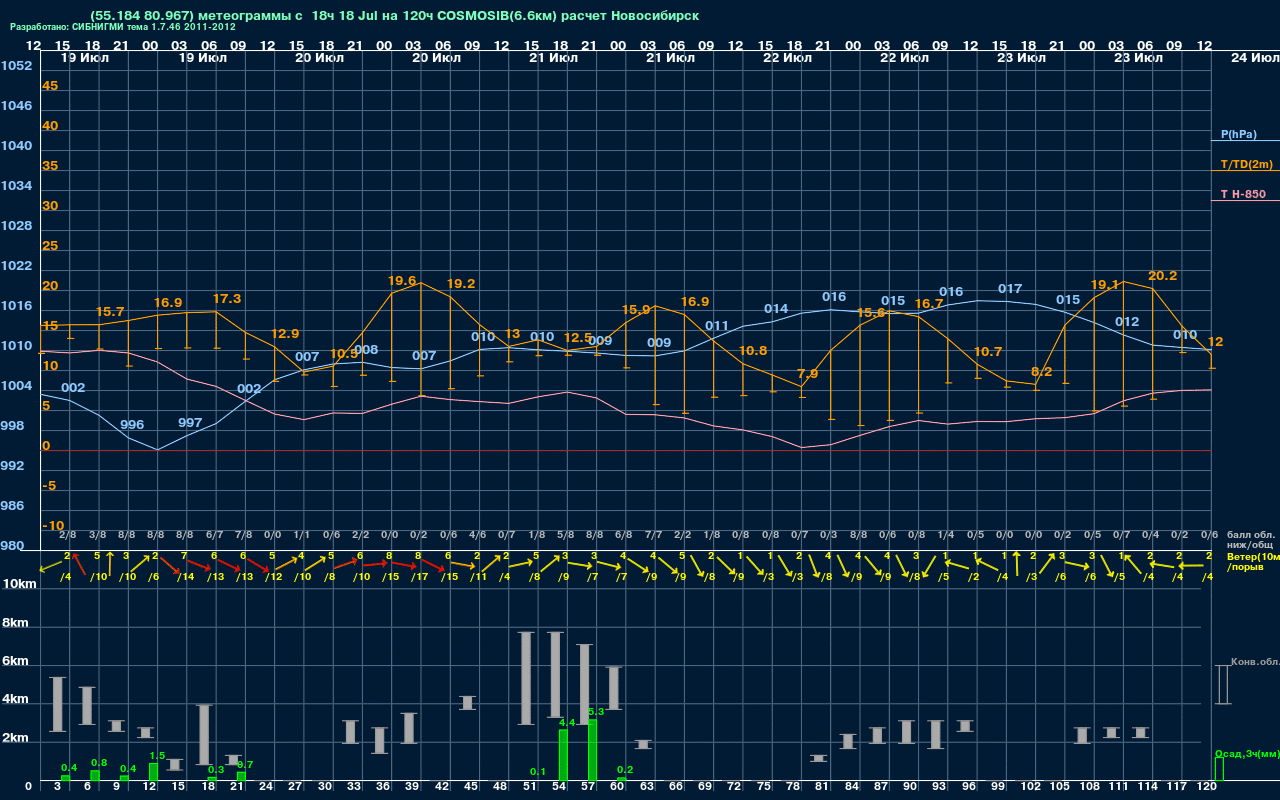Click the -10 temperature axis label
The width and height of the screenshot is (1280, 800).
(53, 526)
